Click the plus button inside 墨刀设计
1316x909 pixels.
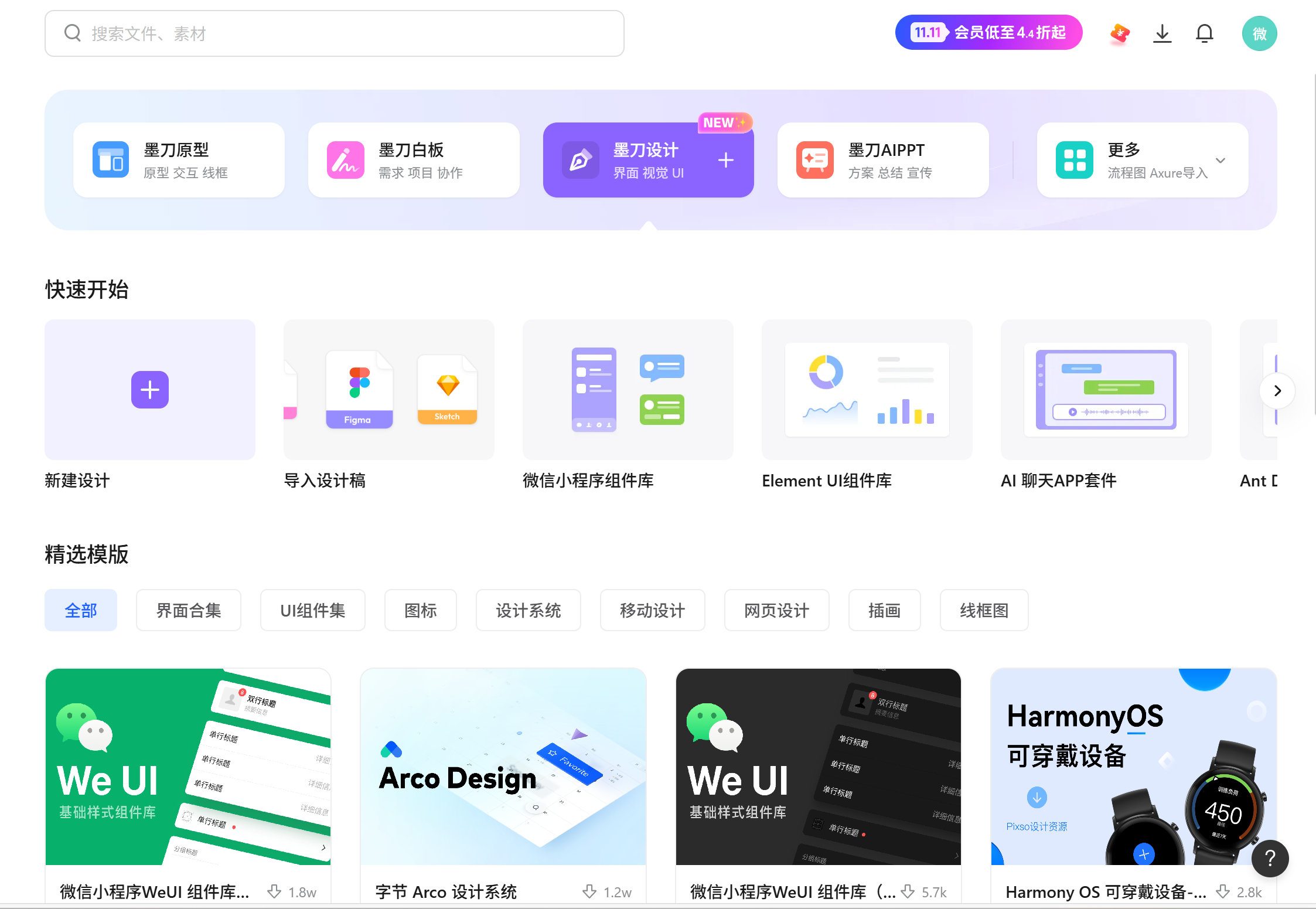pos(725,159)
